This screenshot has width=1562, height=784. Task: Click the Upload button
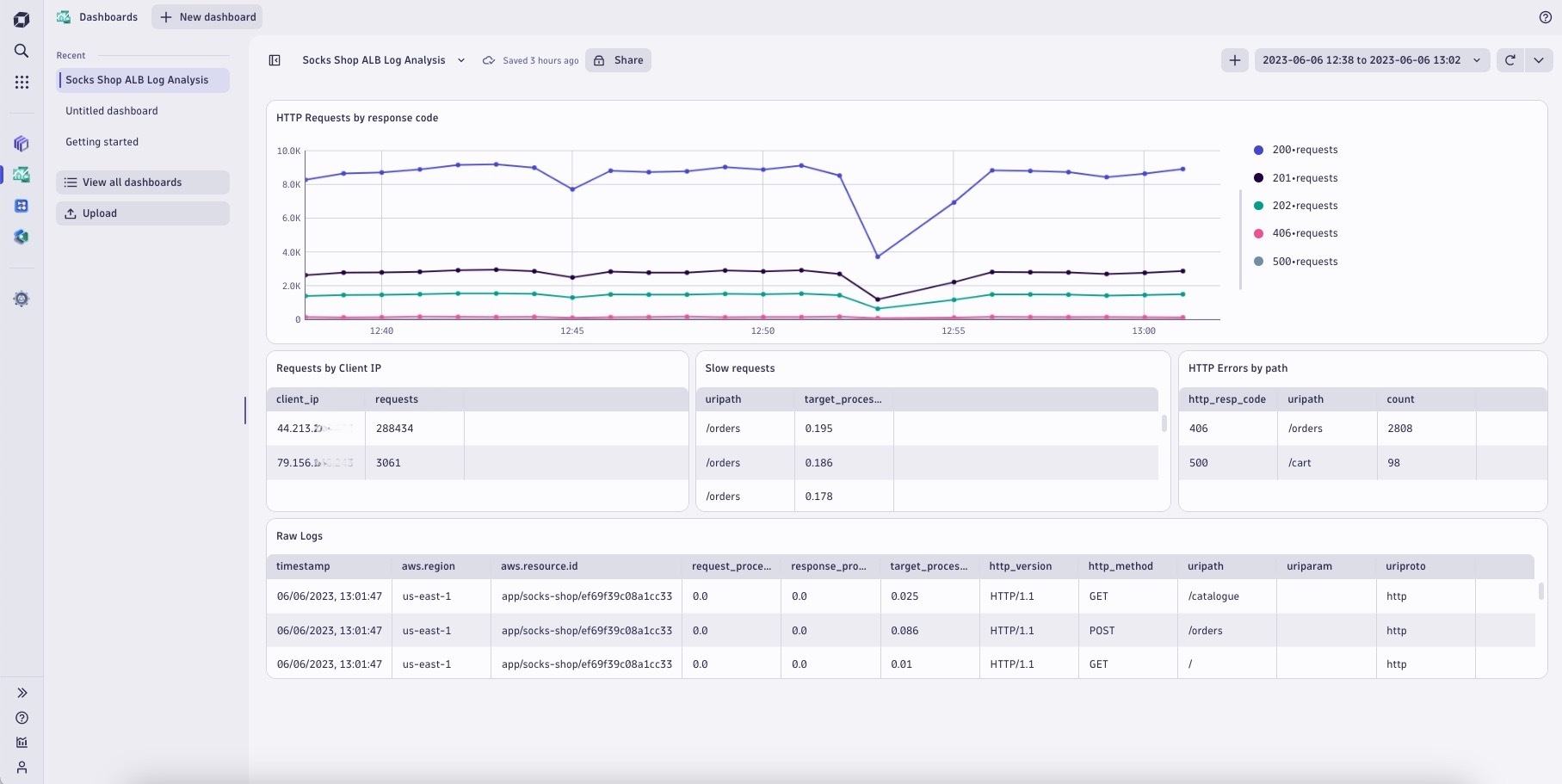click(143, 213)
